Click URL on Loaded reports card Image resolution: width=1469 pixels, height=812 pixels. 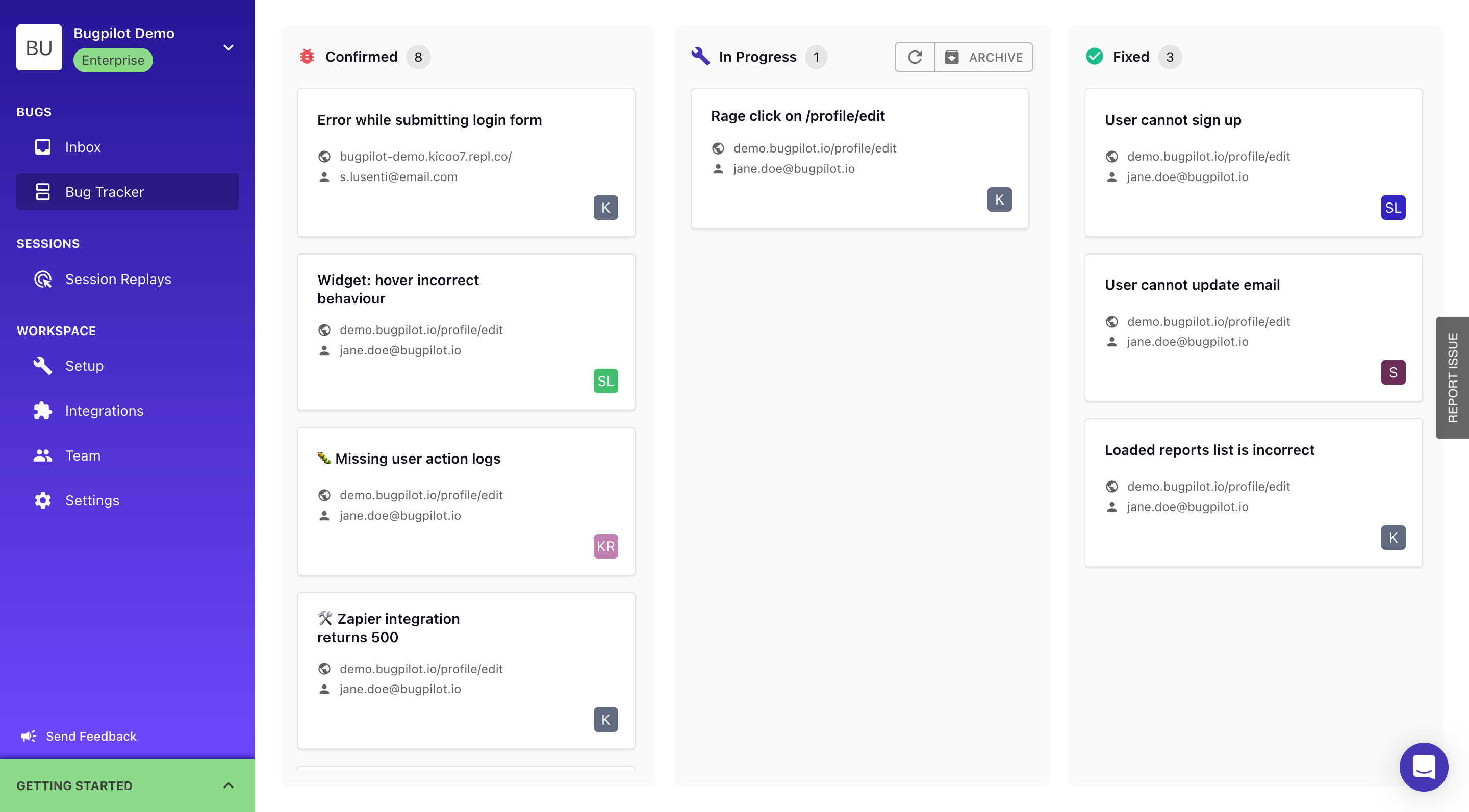[1208, 487]
